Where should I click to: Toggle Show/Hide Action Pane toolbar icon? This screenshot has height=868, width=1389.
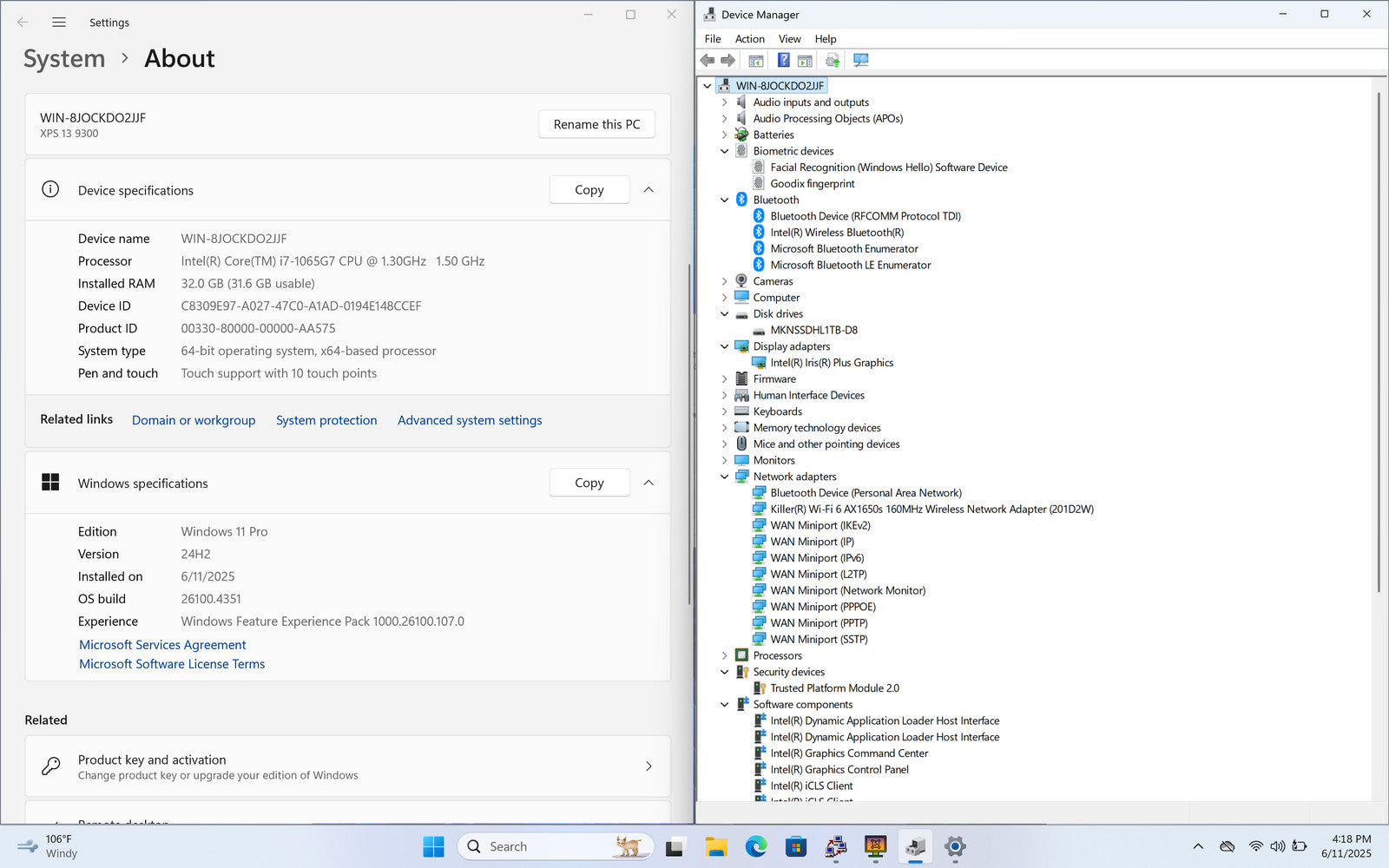coord(806,60)
